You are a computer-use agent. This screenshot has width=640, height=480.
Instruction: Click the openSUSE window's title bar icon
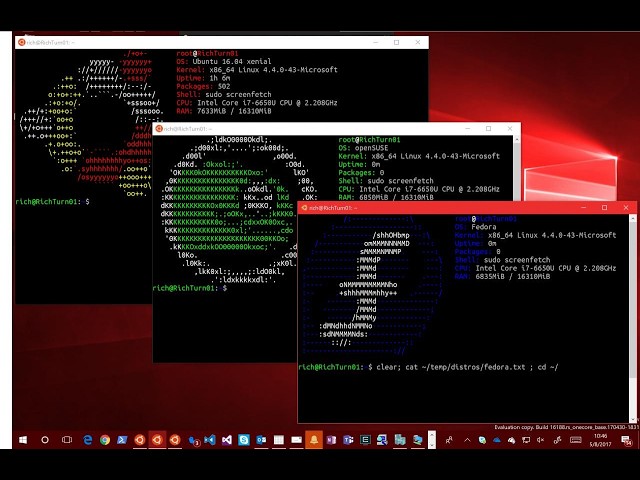point(159,129)
